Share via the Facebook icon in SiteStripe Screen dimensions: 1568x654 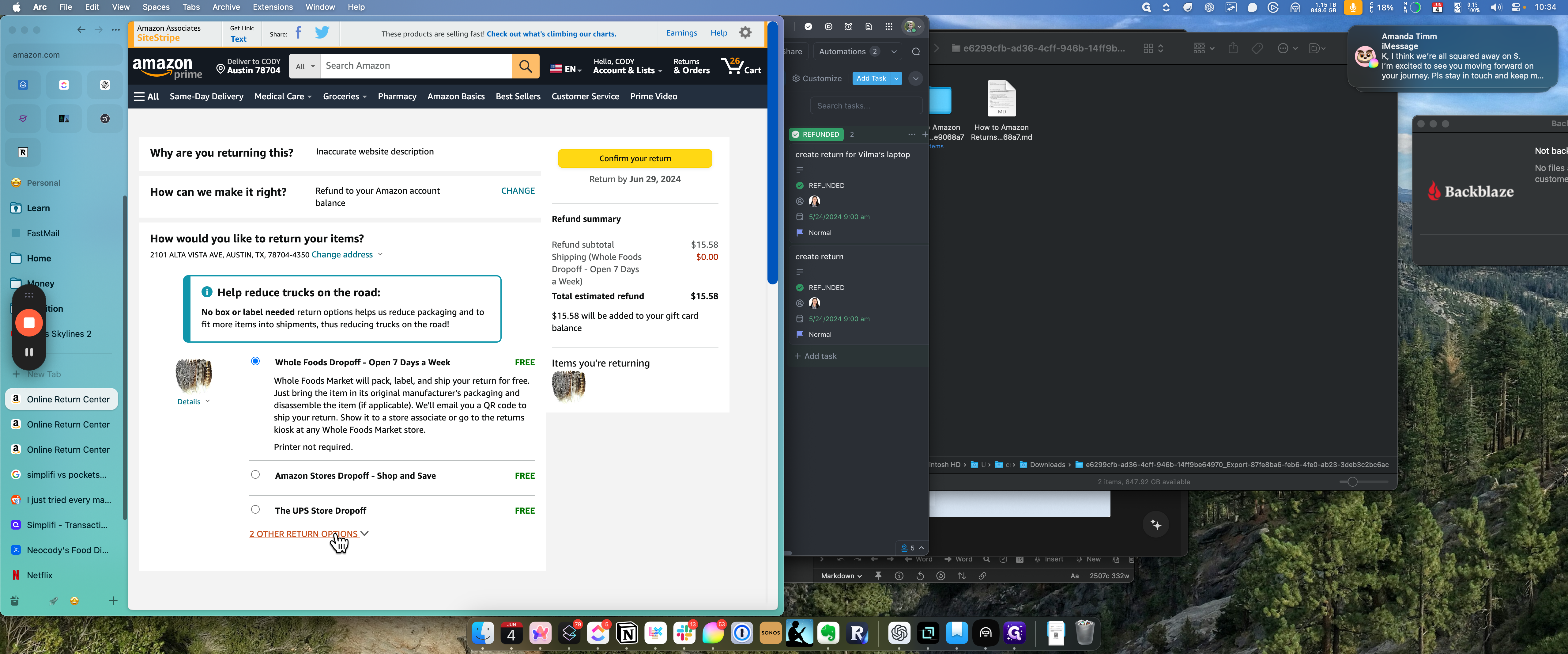[298, 33]
